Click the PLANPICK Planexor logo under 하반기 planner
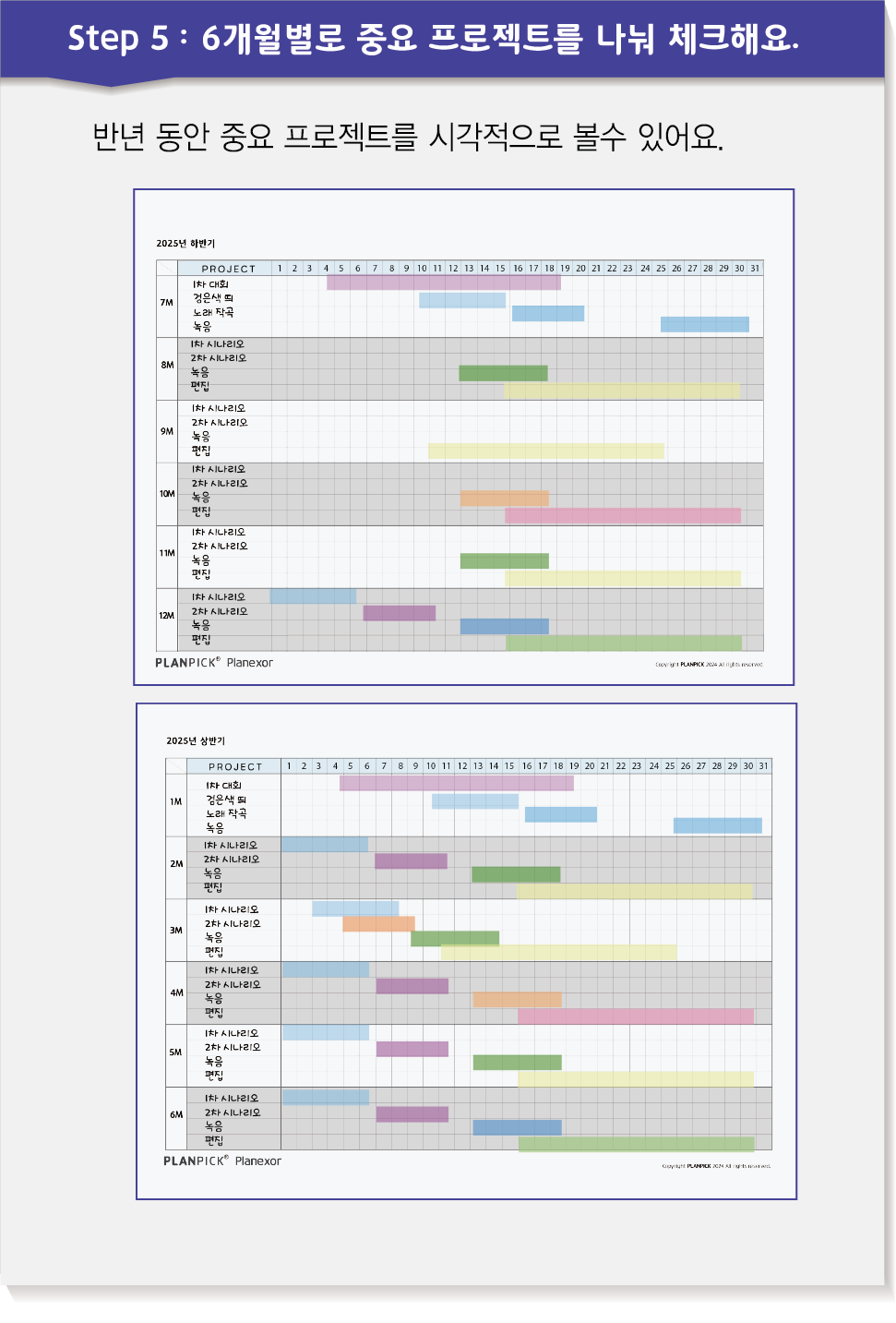Image resolution: width=896 pixels, height=1323 pixels. (214, 663)
